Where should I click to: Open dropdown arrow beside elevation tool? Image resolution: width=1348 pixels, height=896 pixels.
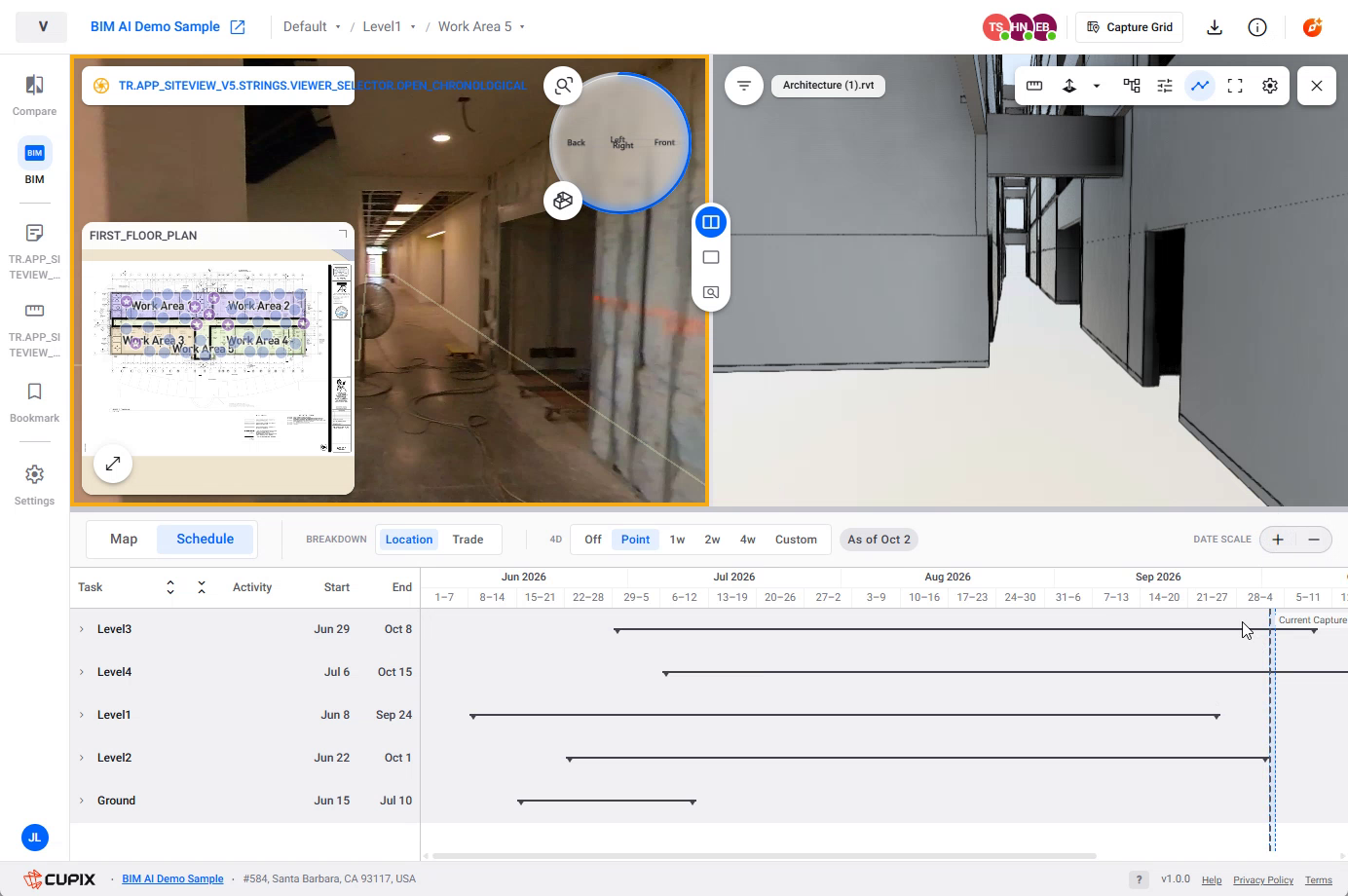click(x=1097, y=86)
